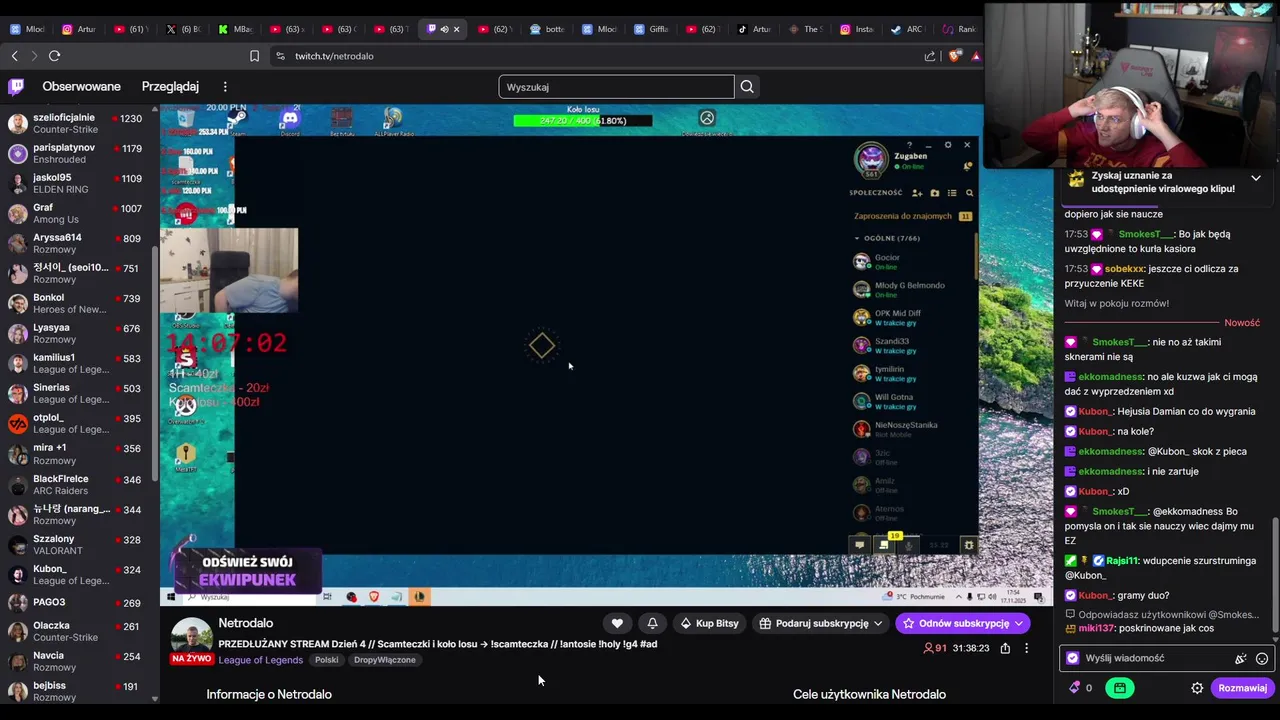1280x720 pixels.
Task: Click add folder icon in League social panel
Action: (x=934, y=193)
